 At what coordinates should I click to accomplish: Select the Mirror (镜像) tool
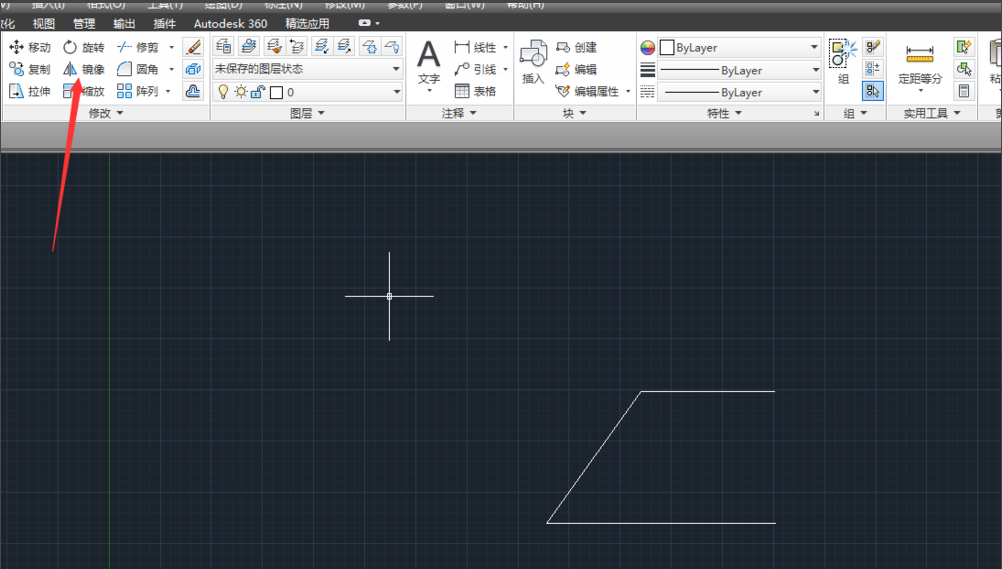tap(83, 69)
